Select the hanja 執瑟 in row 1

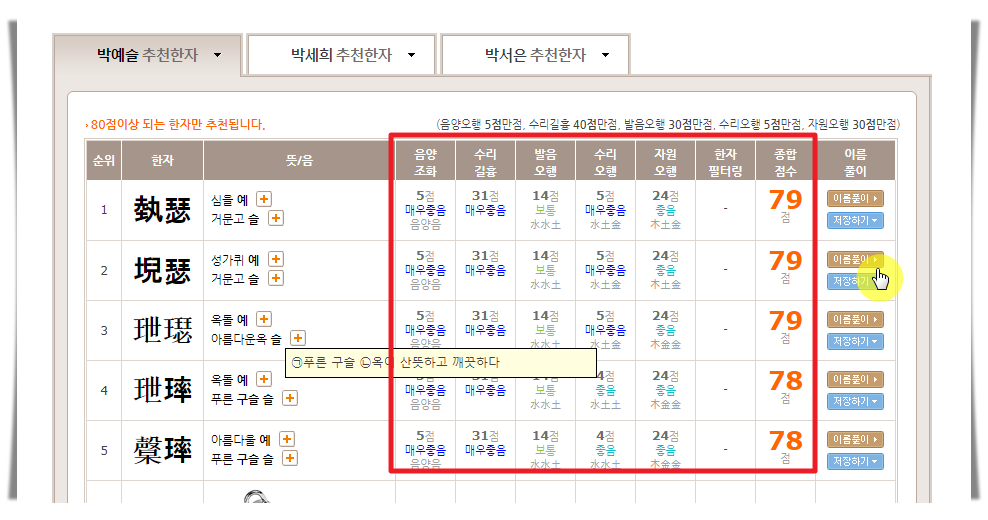tap(162, 209)
